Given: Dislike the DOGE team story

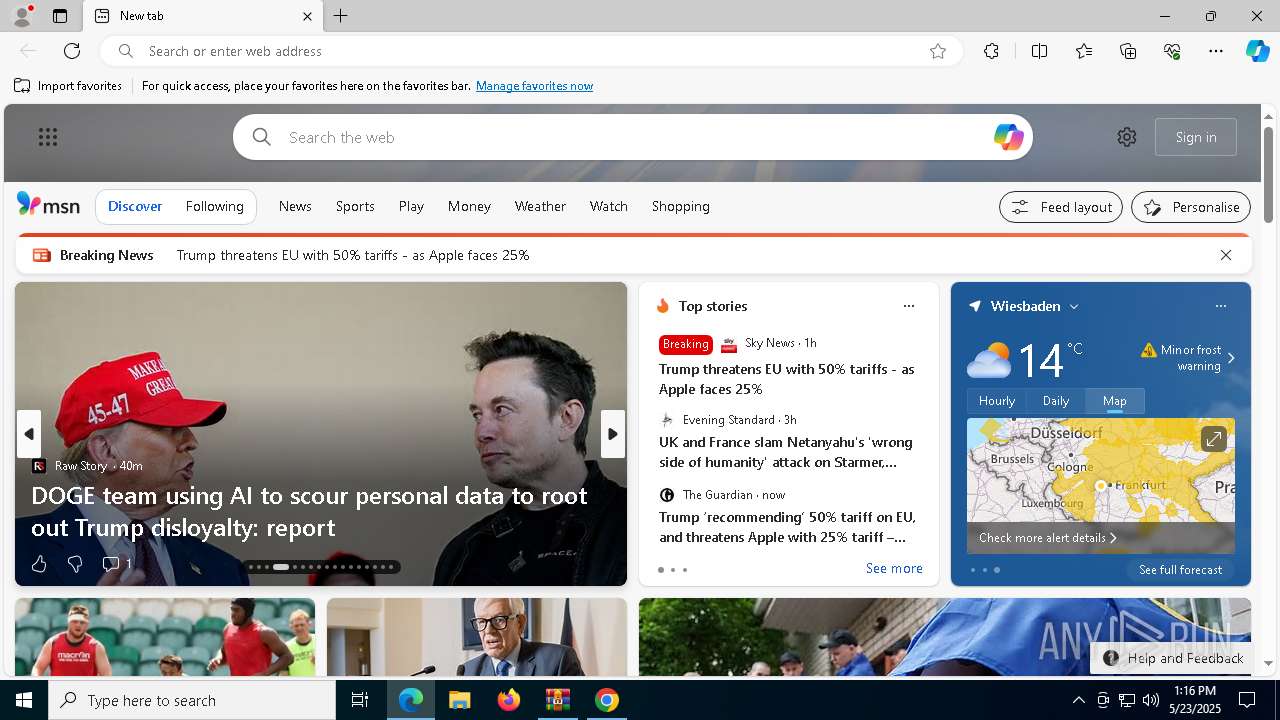Looking at the screenshot, I should coord(74,564).
